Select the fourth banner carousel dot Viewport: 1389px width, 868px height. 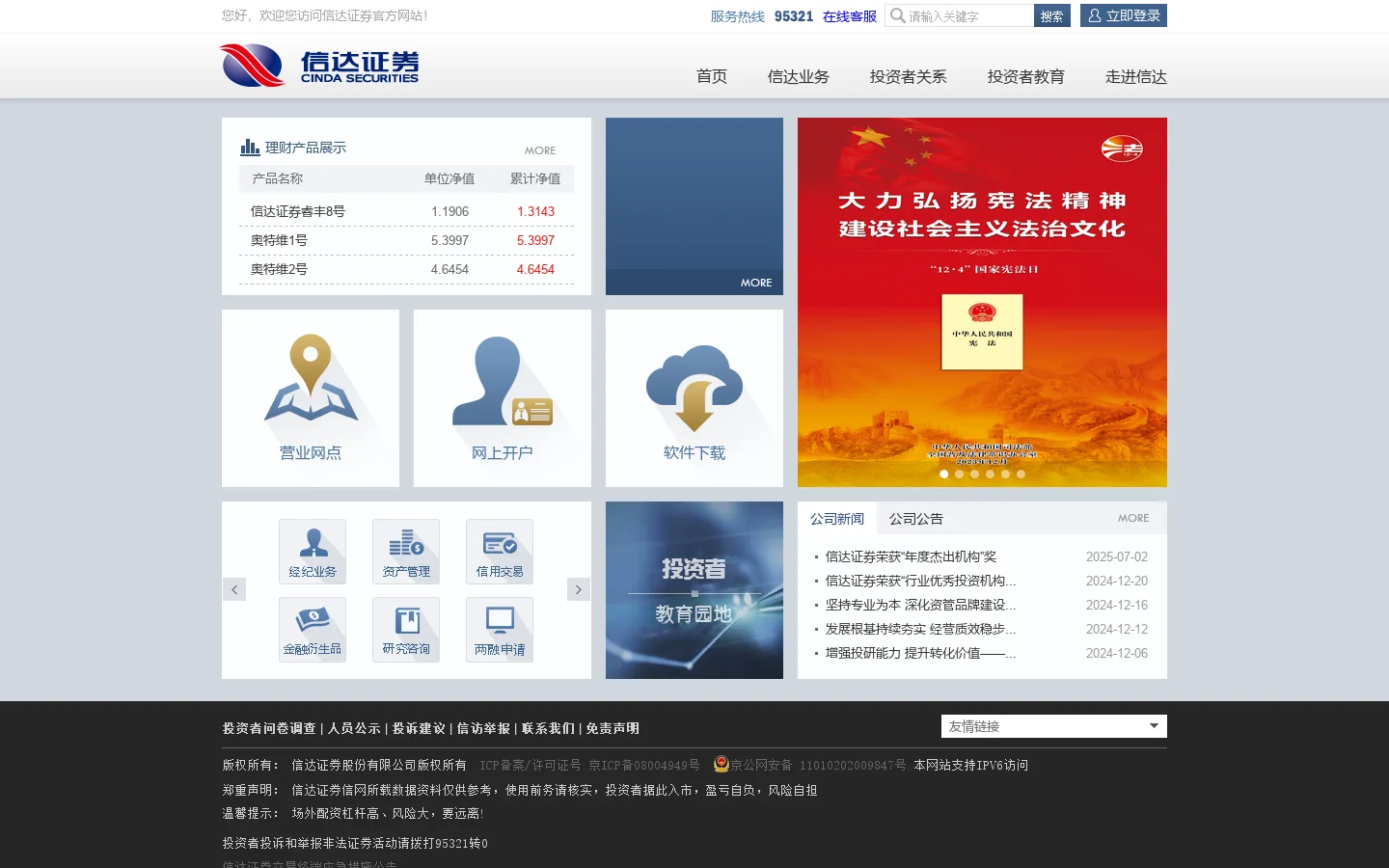[990, 474]
